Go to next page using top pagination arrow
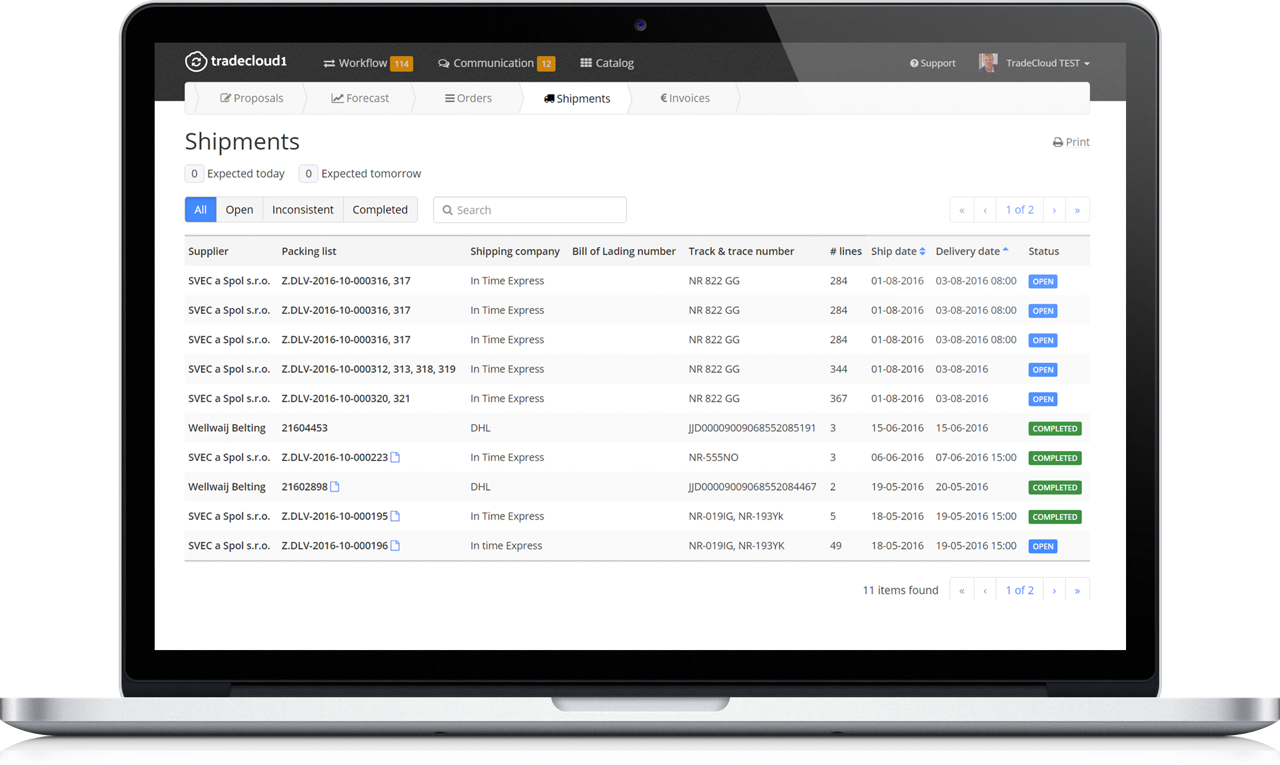Viewport: 1280px width, 765px height. pyautogui.click(x=1054, y=210)
